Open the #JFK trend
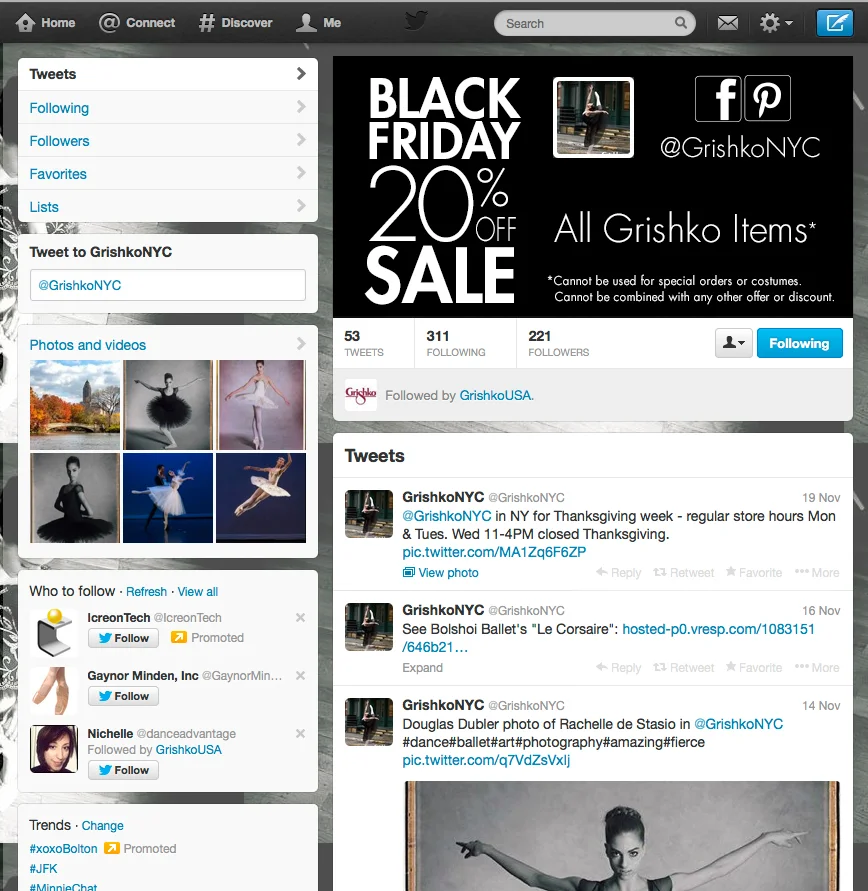Image resolution: width=868 pixels, height=891 pixels. pyautogui.click(x=43, y=868)
